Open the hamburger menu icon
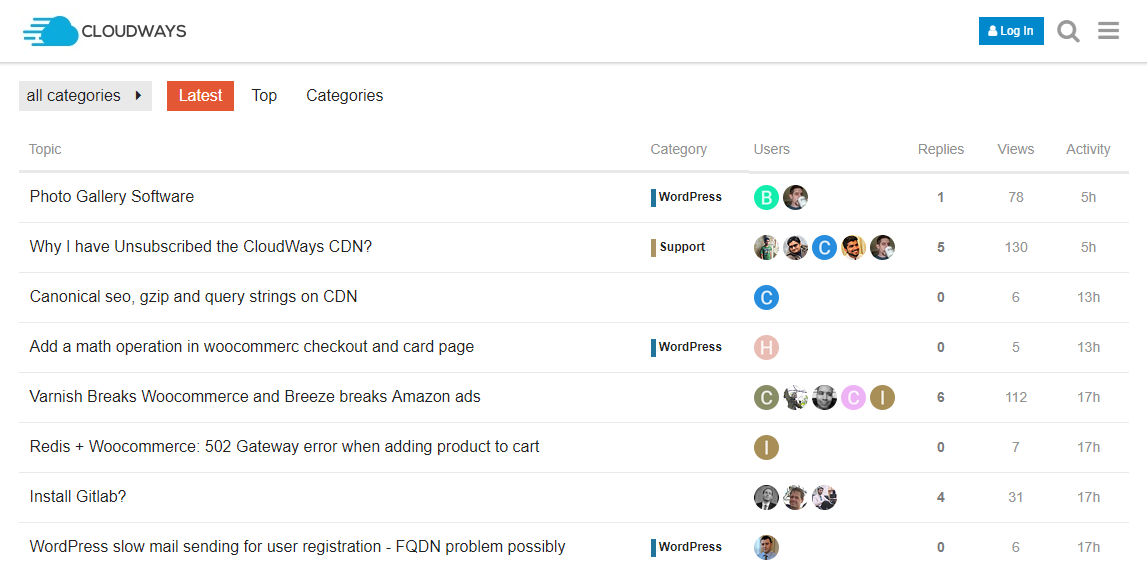The width and height of the screenshot is (1147, 572). pos(1108,31)
